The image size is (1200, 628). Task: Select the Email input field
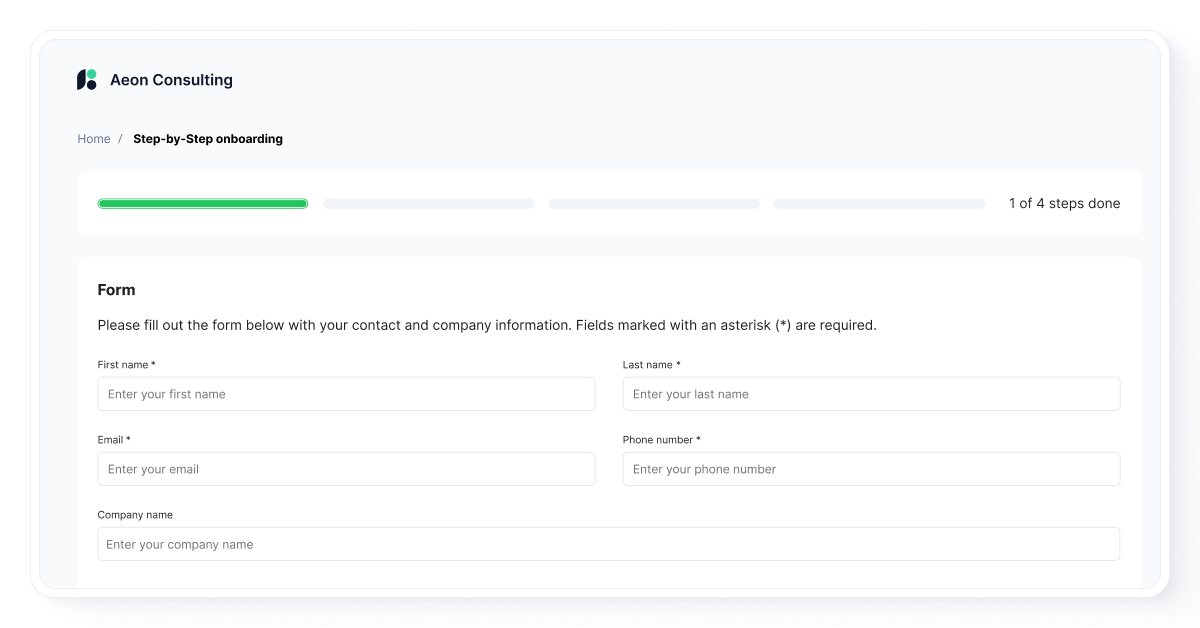[x=346, y=469]
